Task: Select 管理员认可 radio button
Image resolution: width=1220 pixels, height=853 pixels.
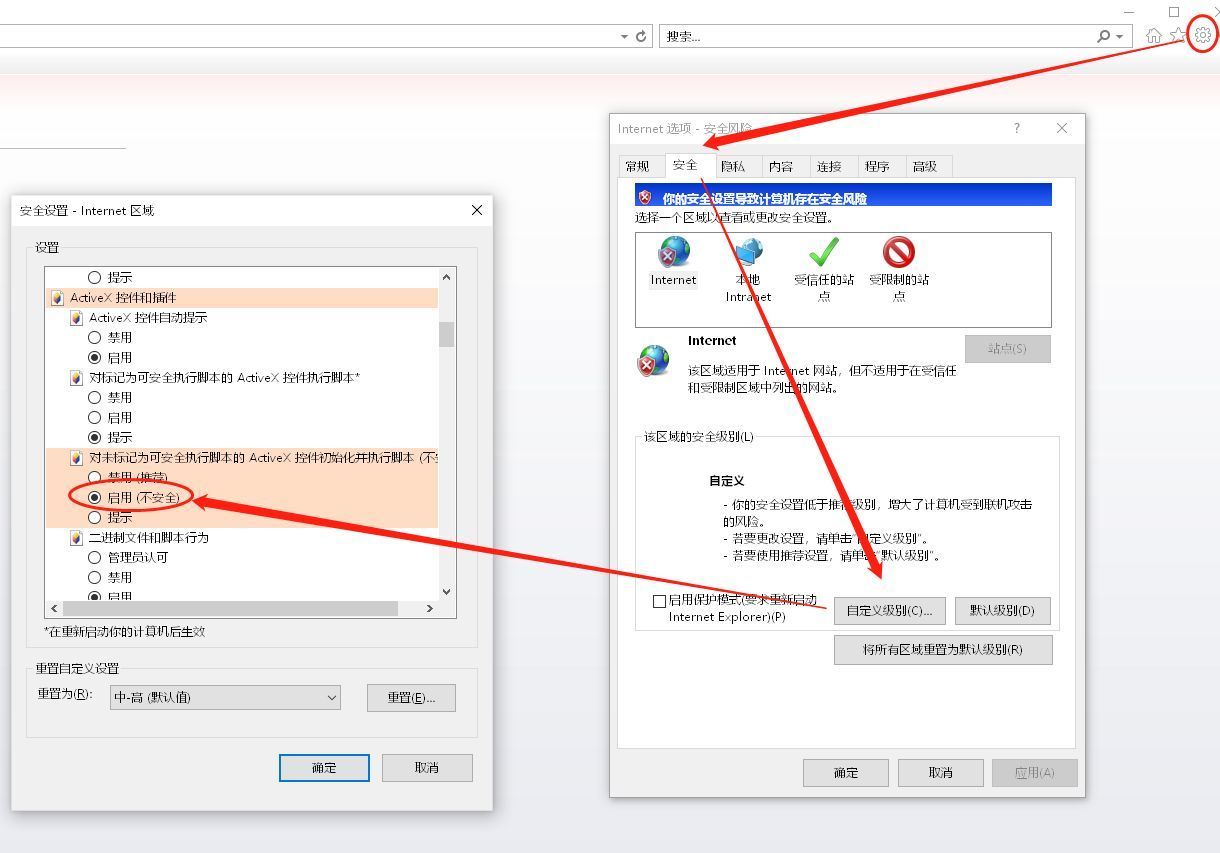Action: click(95, 558)
